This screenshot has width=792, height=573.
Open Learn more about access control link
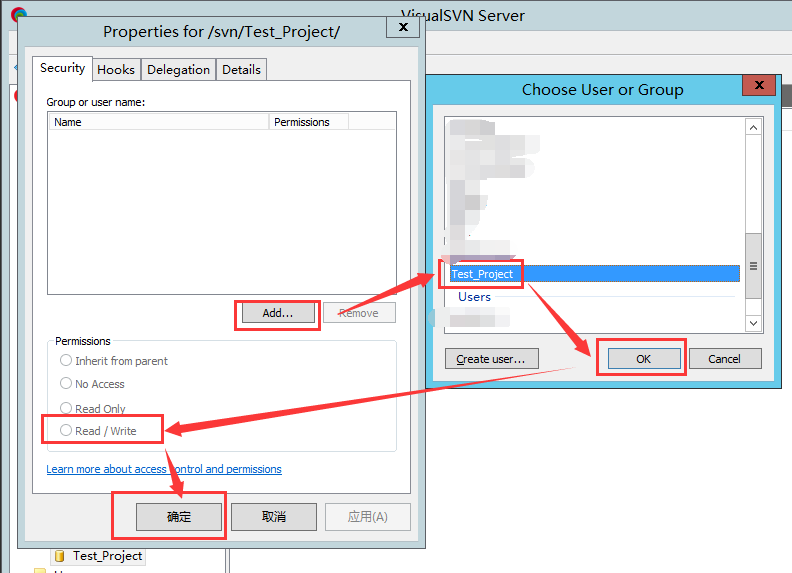164,469
